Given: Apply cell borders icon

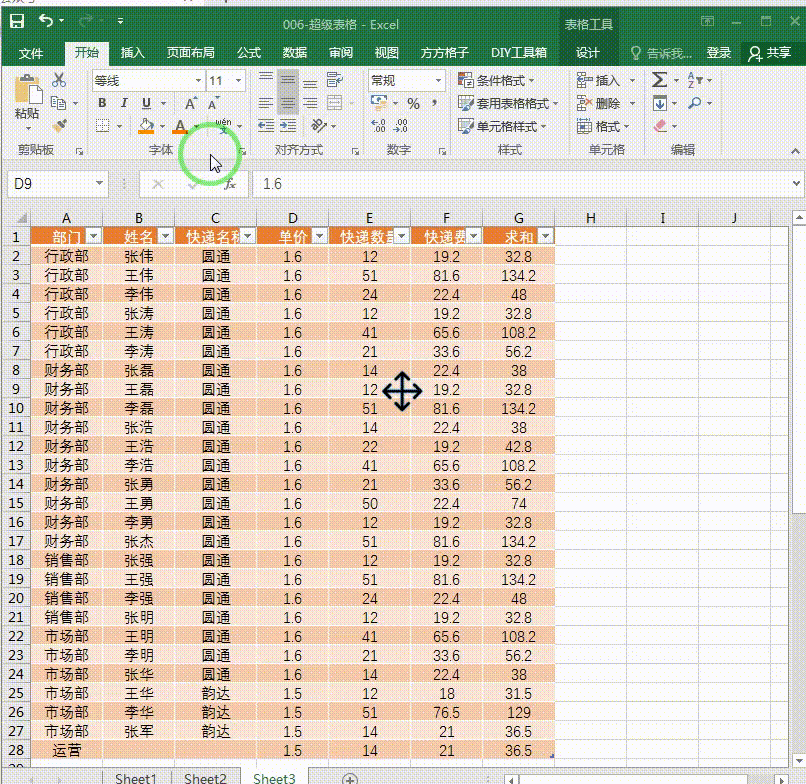Looking at the screenshot, I should [103, 126].
